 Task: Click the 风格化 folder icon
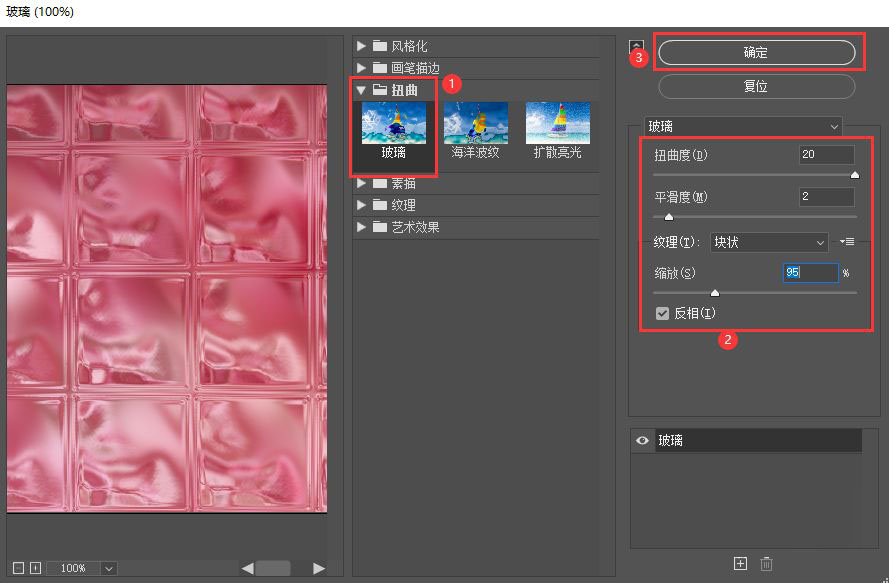380,45
